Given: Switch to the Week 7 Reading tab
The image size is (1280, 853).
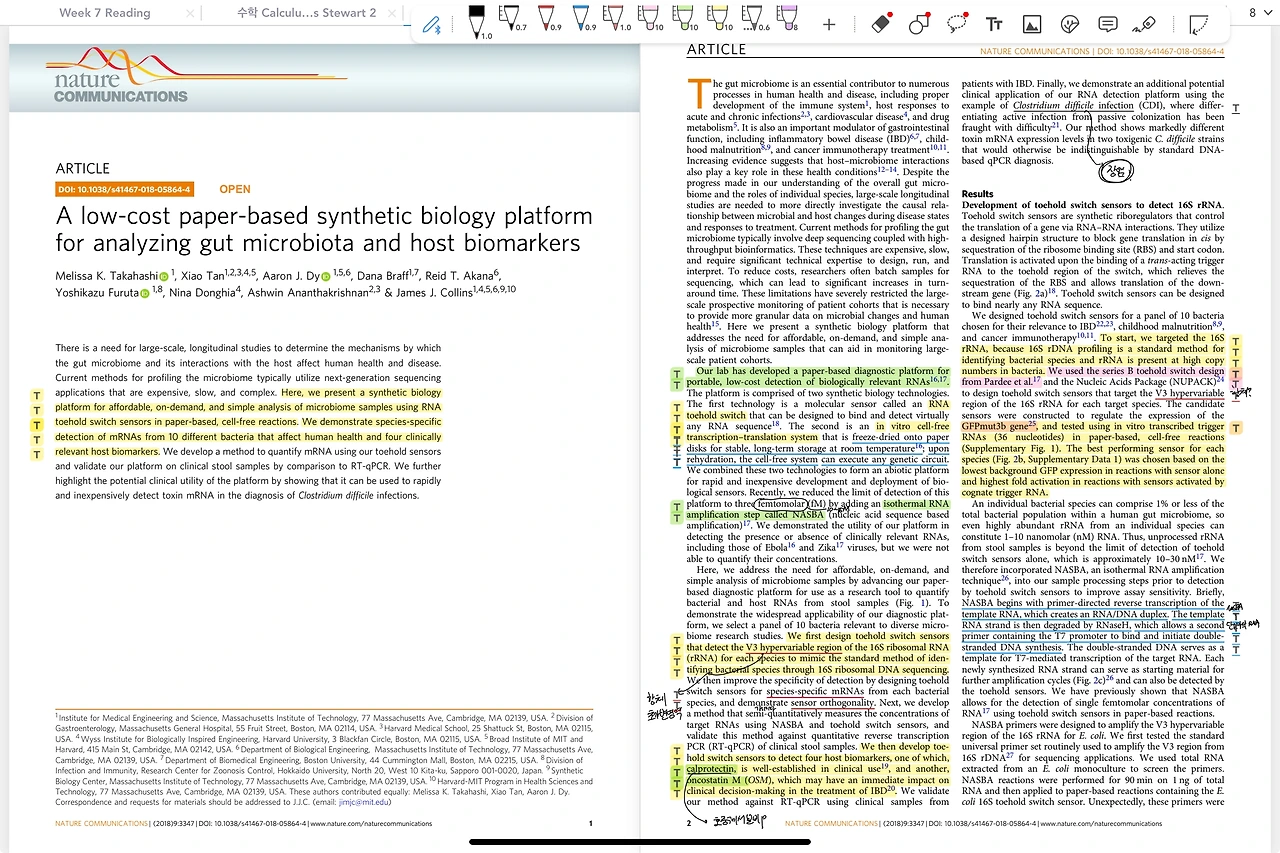Looking at the screenshot, I should [104, 13].
